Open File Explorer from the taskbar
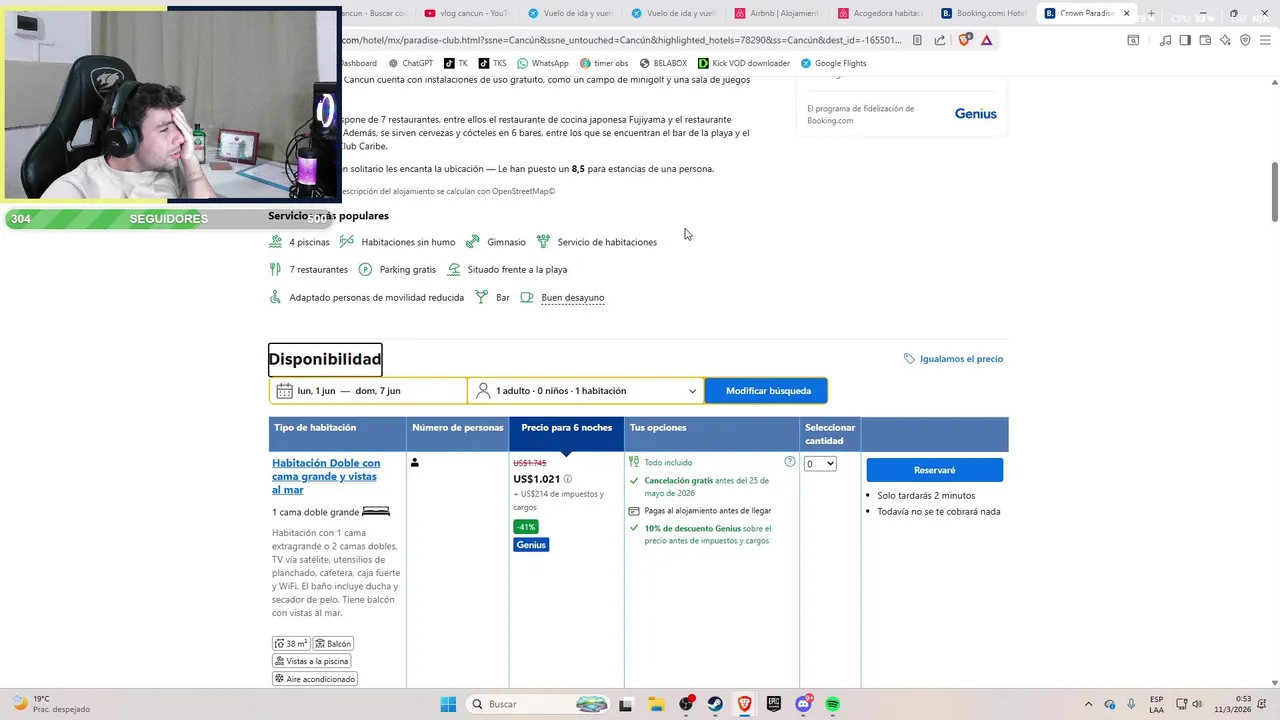 [x=656, y=704]
